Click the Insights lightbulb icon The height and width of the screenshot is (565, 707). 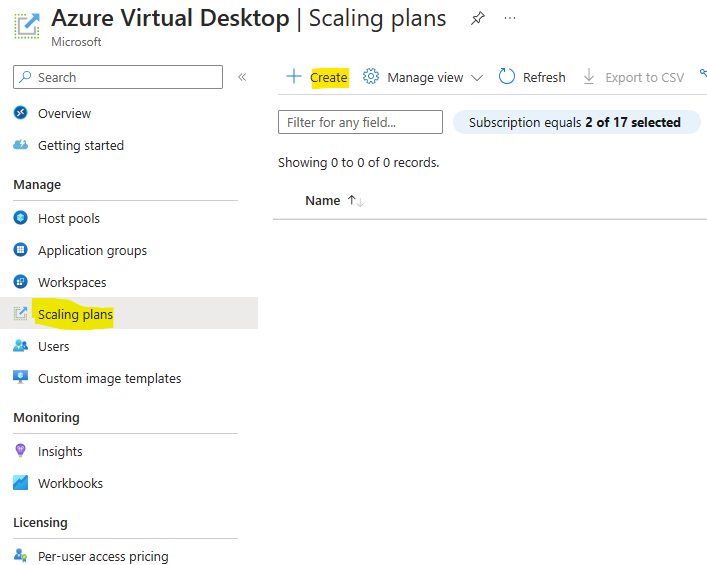20,450
